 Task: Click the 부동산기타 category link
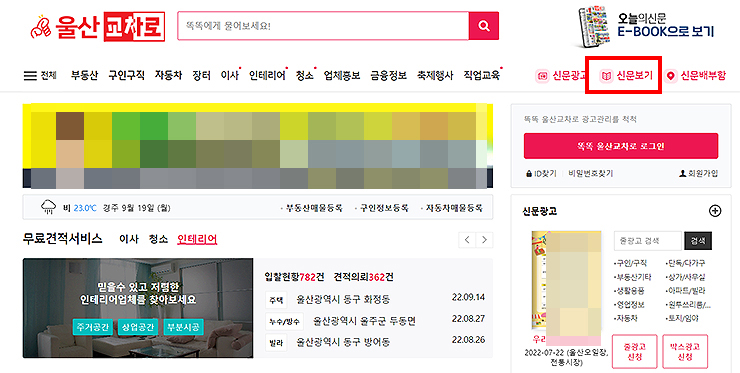click(x=633, y=277)
